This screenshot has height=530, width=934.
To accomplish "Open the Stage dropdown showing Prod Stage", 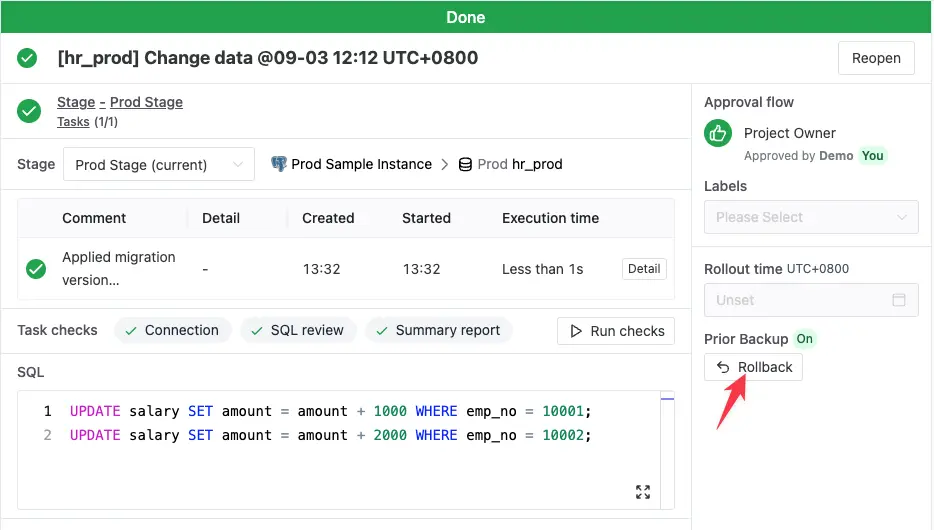I will coord(159,165).
